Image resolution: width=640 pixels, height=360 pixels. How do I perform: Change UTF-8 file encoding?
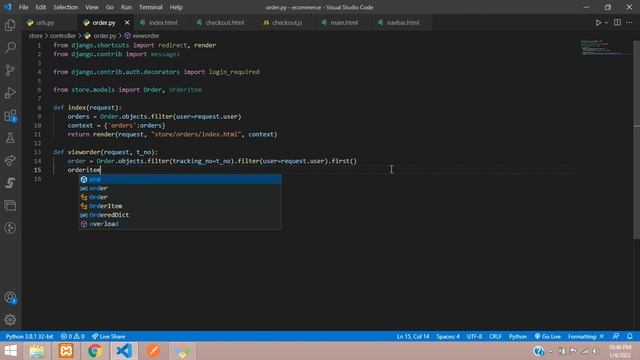tap(474, 336)
